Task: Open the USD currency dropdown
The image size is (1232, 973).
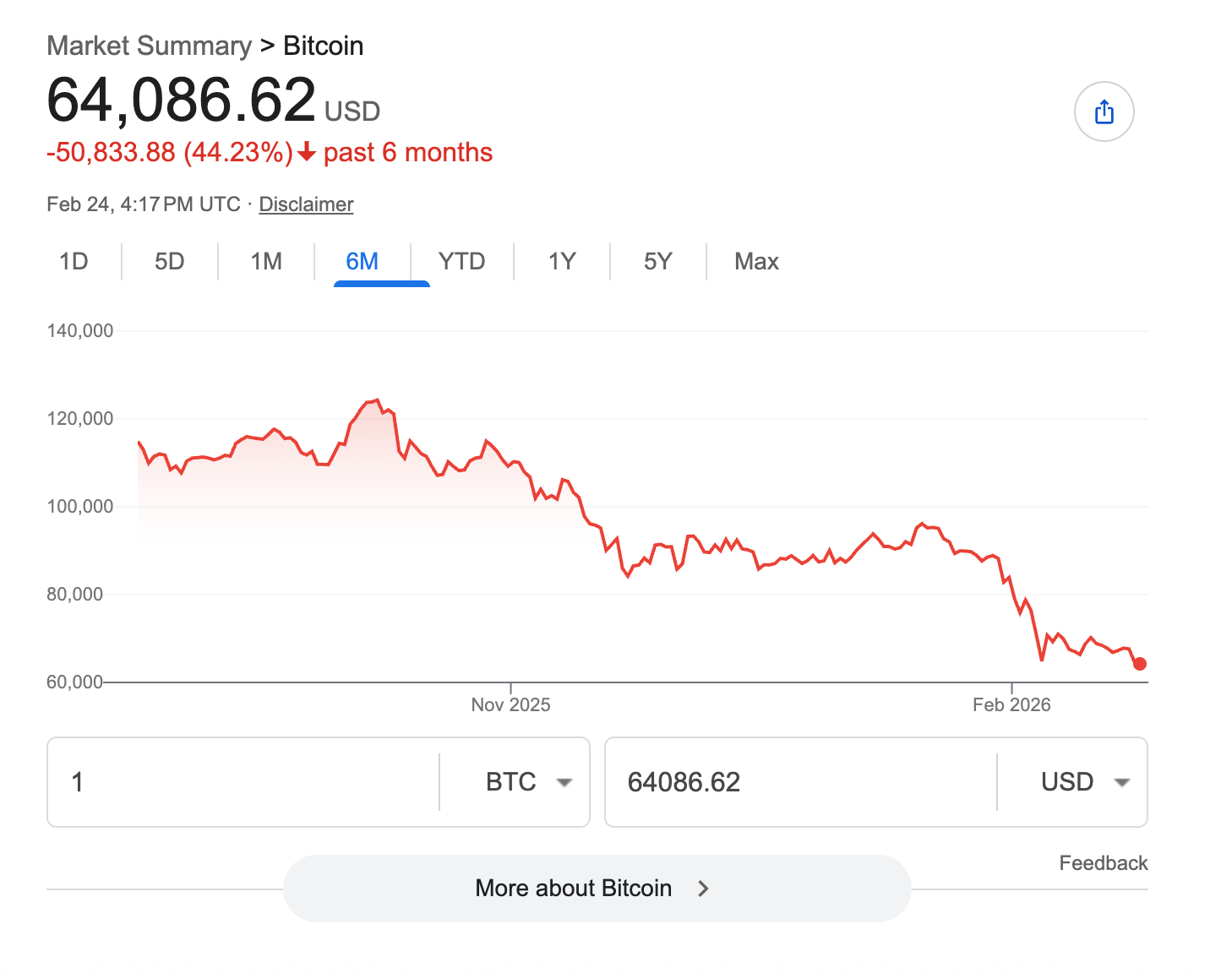Action: tap(1085, 782)
